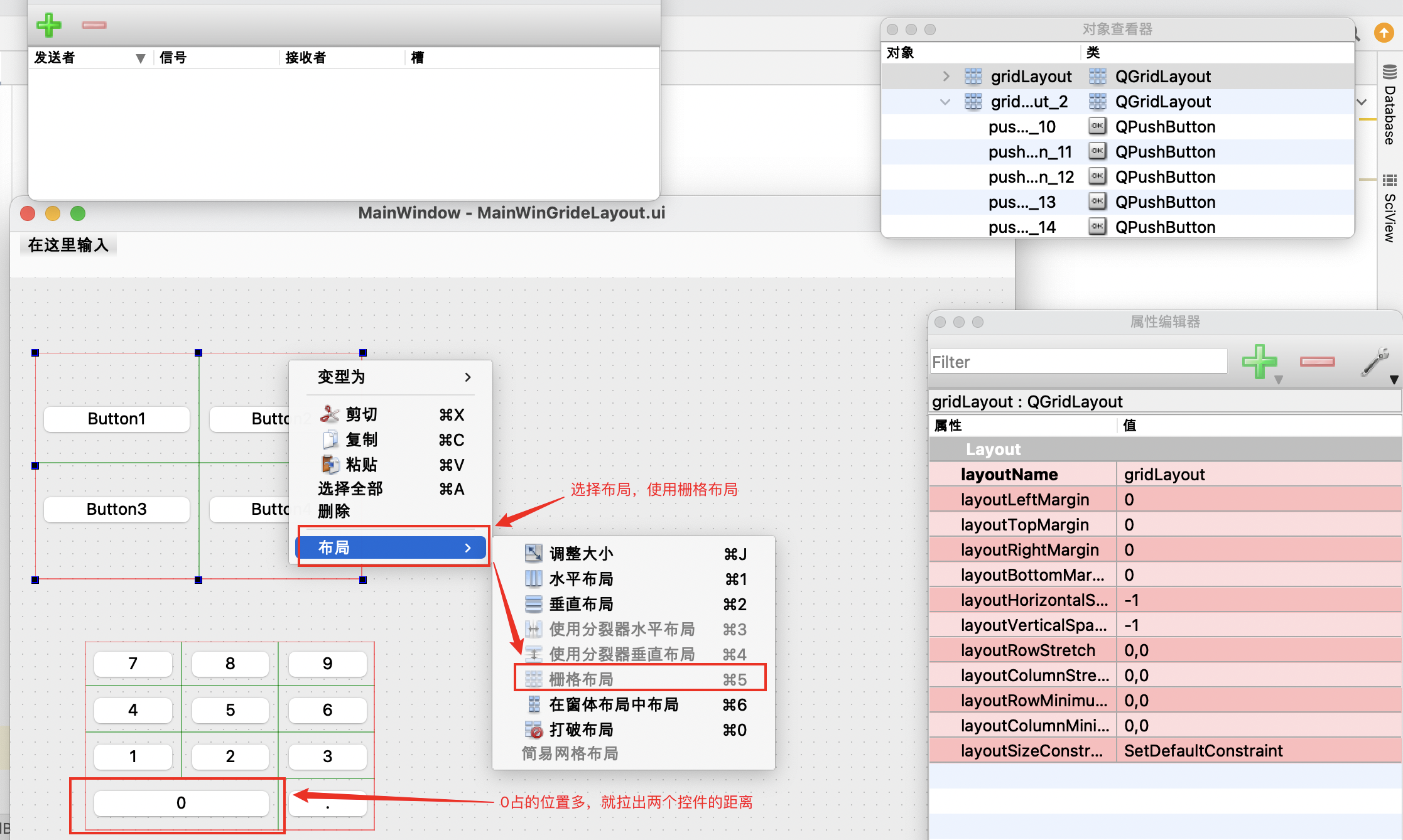This screenshot has height=840, width=1403.
Task: Collapse the grid...ut_2 tree node
Action: pos(945,102)
